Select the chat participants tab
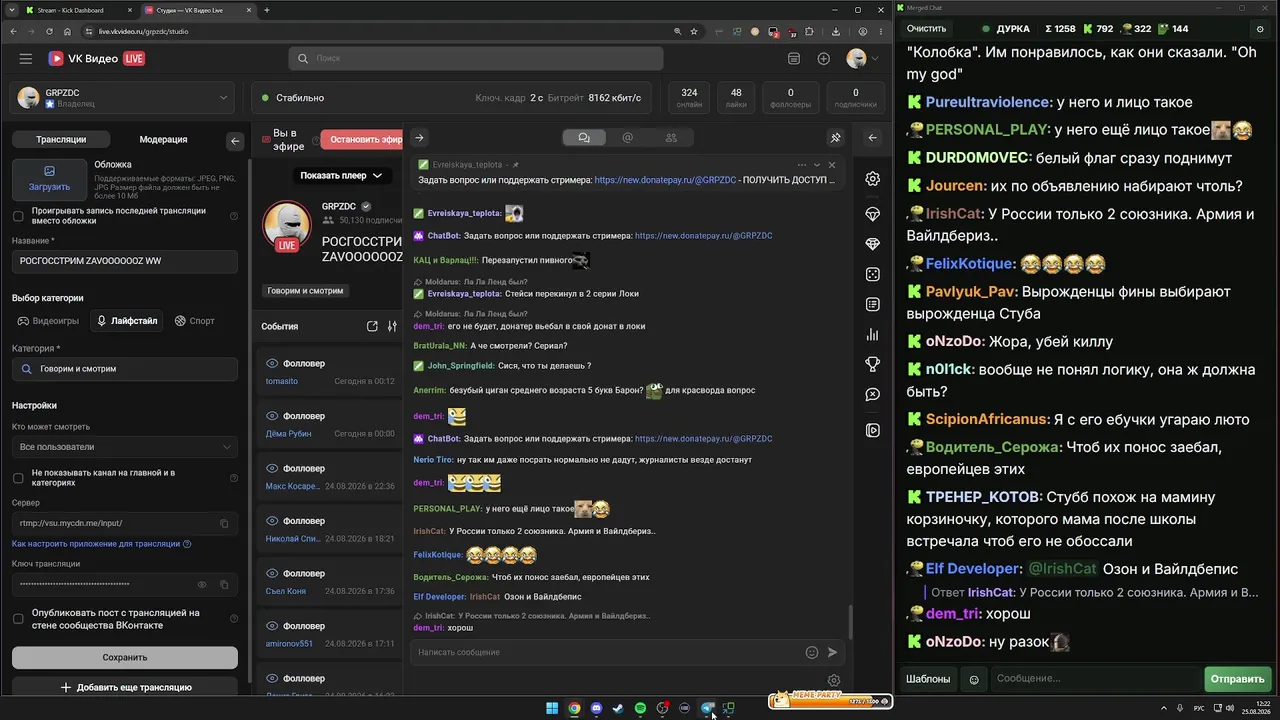Screen dimensions: 1280x720 click(671, 138)
